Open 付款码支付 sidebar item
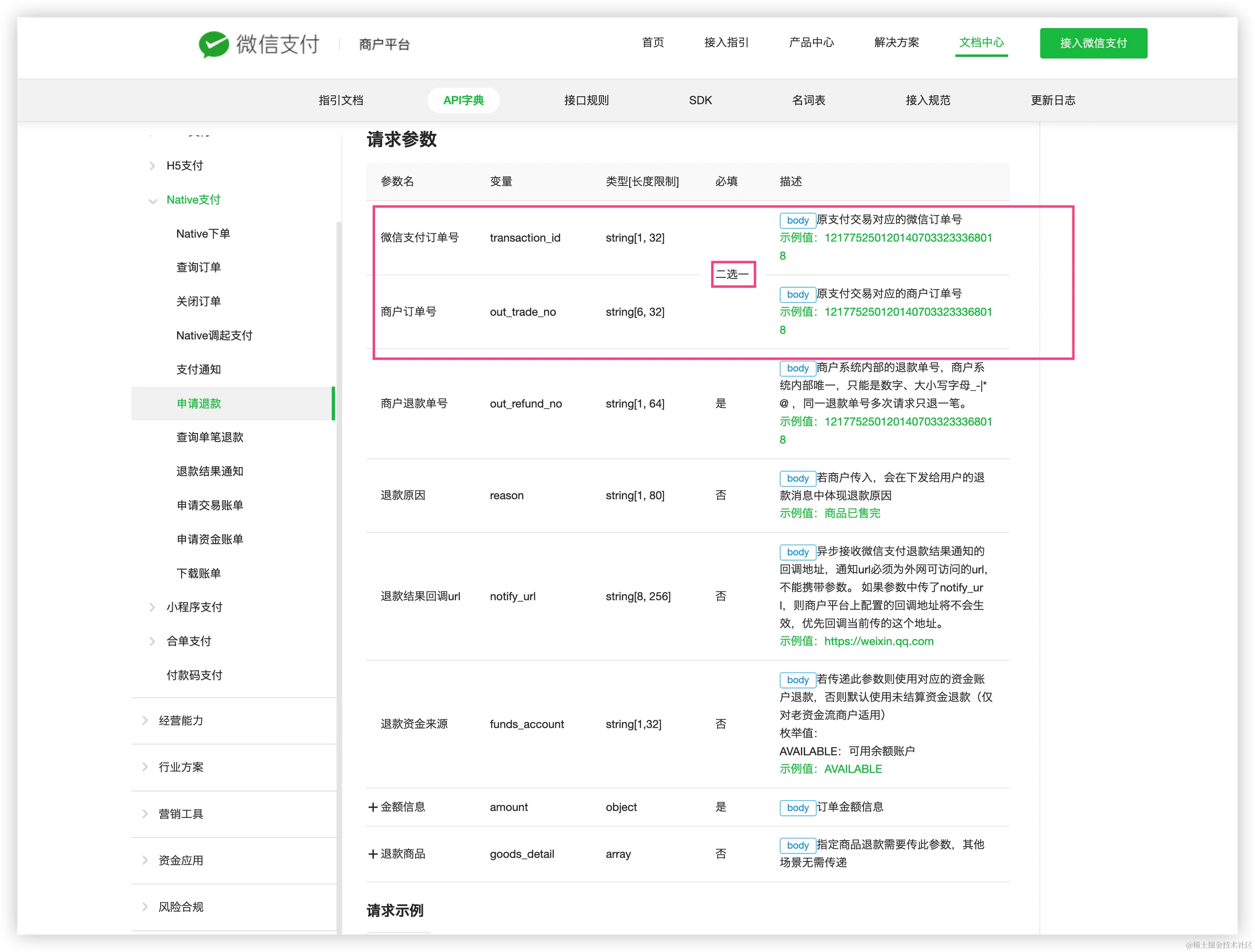This screenshot has height=952, width=1255. (194, 675)
